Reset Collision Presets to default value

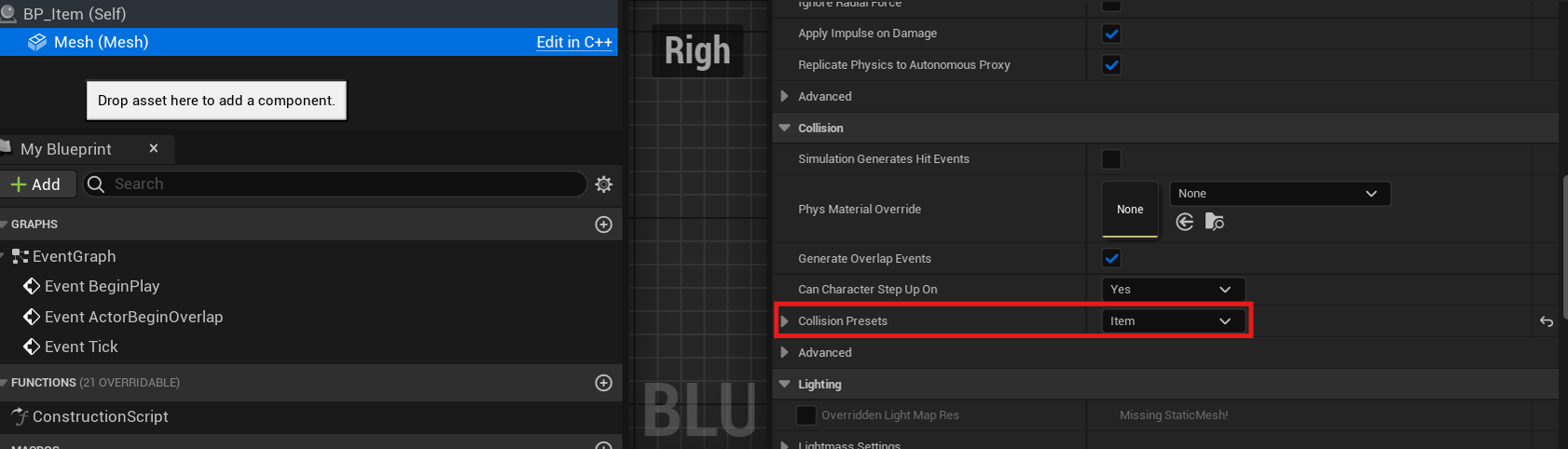[x=1547, y=321]
